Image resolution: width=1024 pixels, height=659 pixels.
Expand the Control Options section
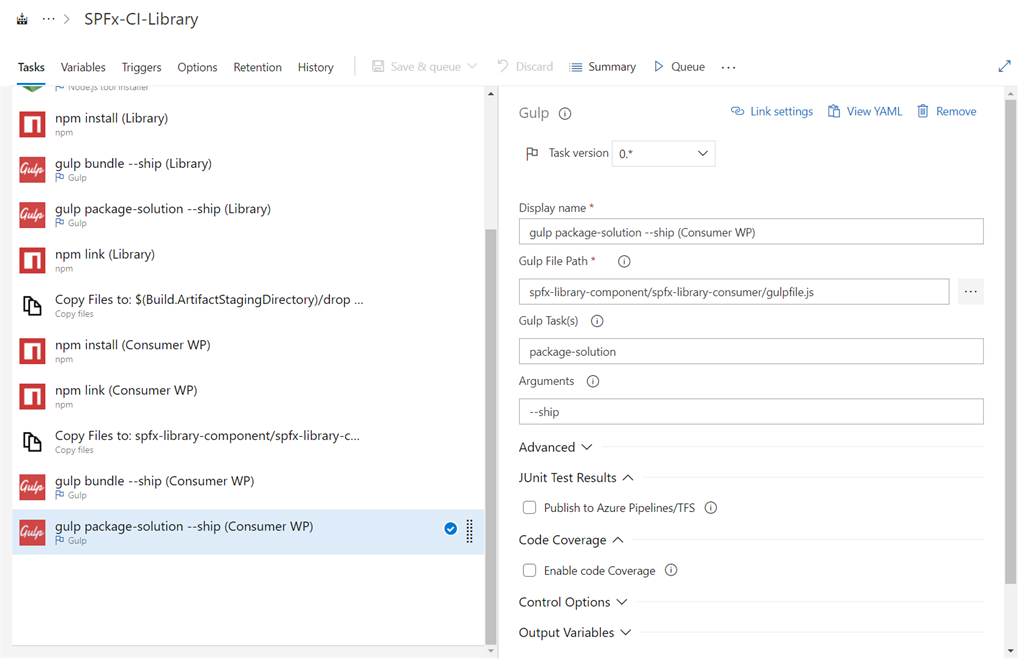(573, 603)
